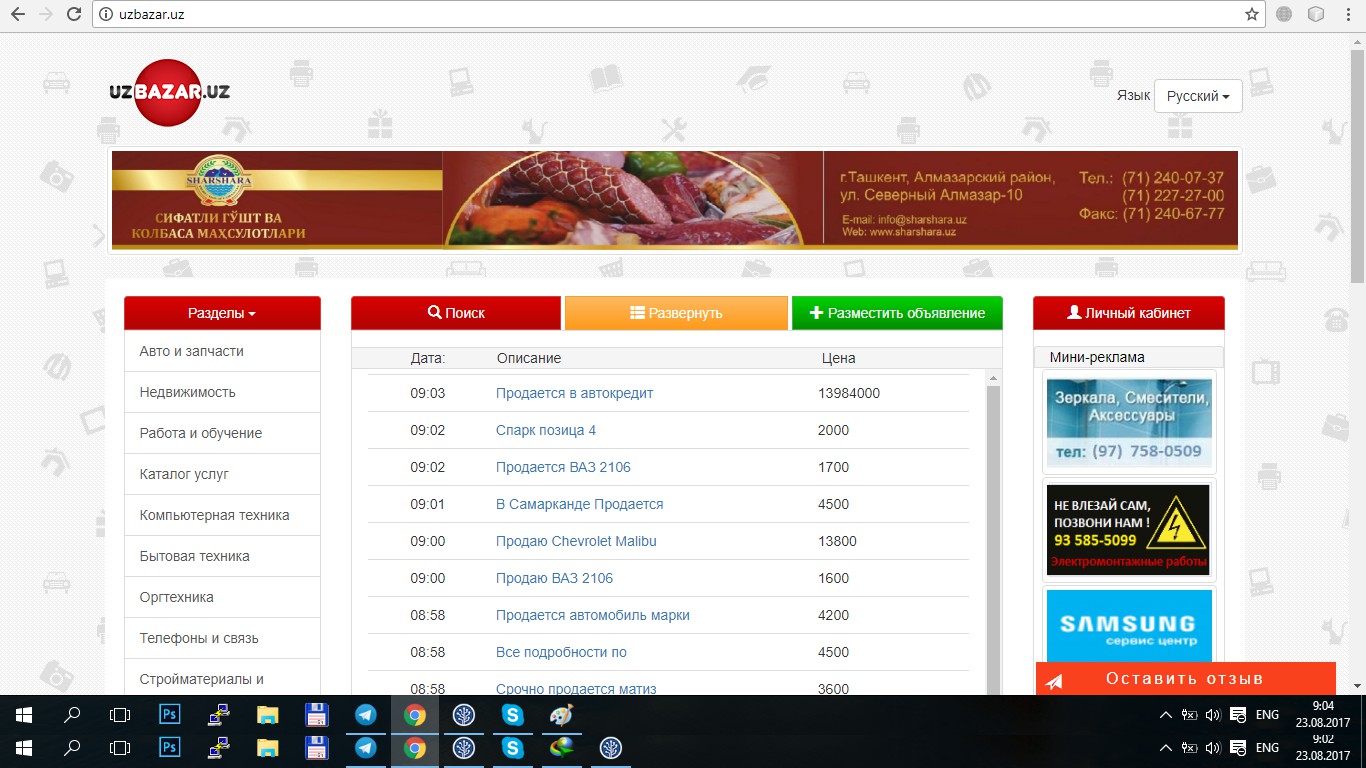Open the listing Спарк позица 4
Viewport: 1366px width, 768px height.
click(546, 430)
